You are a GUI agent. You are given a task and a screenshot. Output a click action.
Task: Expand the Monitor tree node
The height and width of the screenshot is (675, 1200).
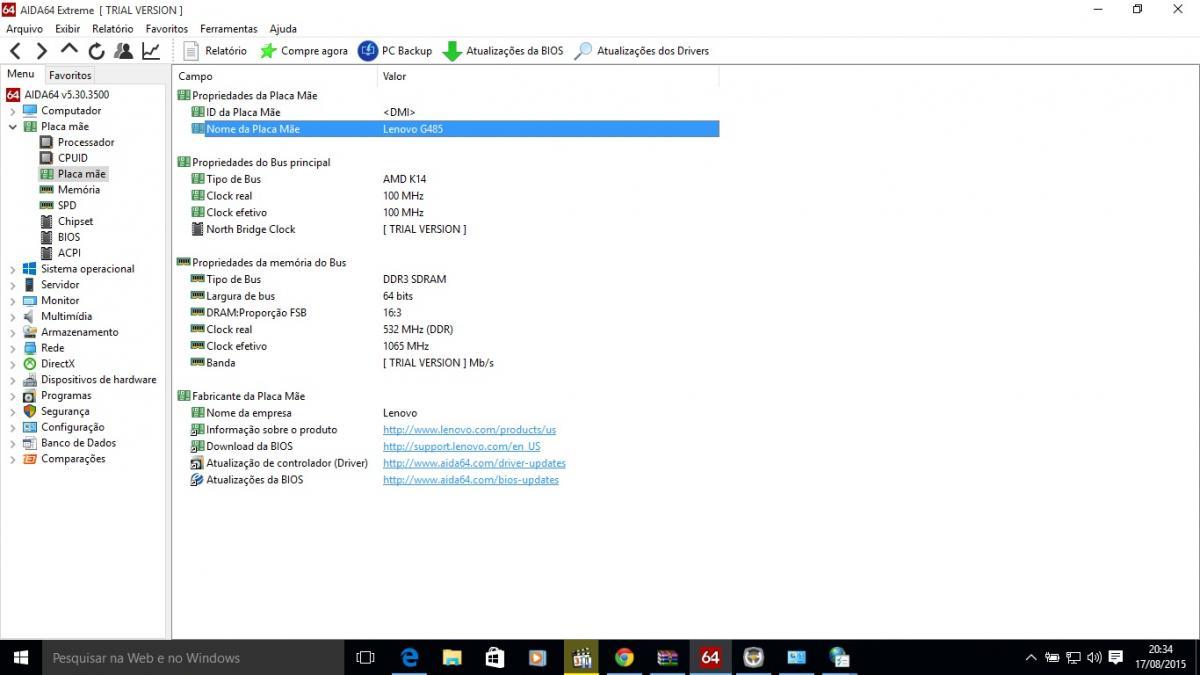12,301
